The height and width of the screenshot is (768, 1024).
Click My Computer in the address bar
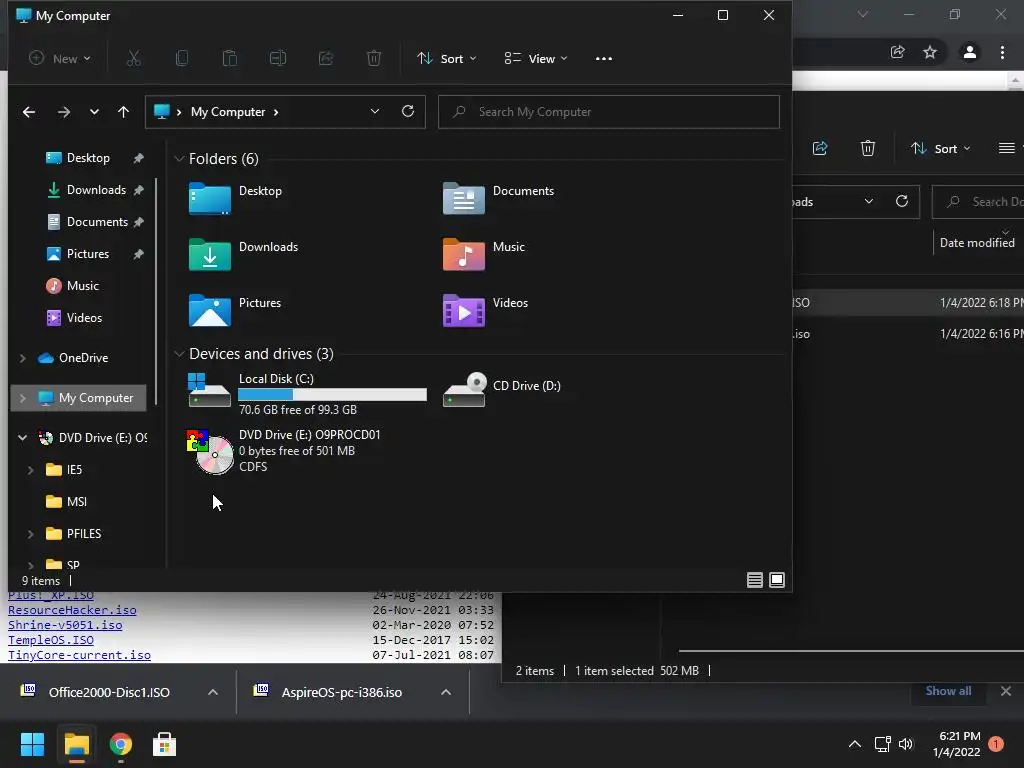coord(228,112)
